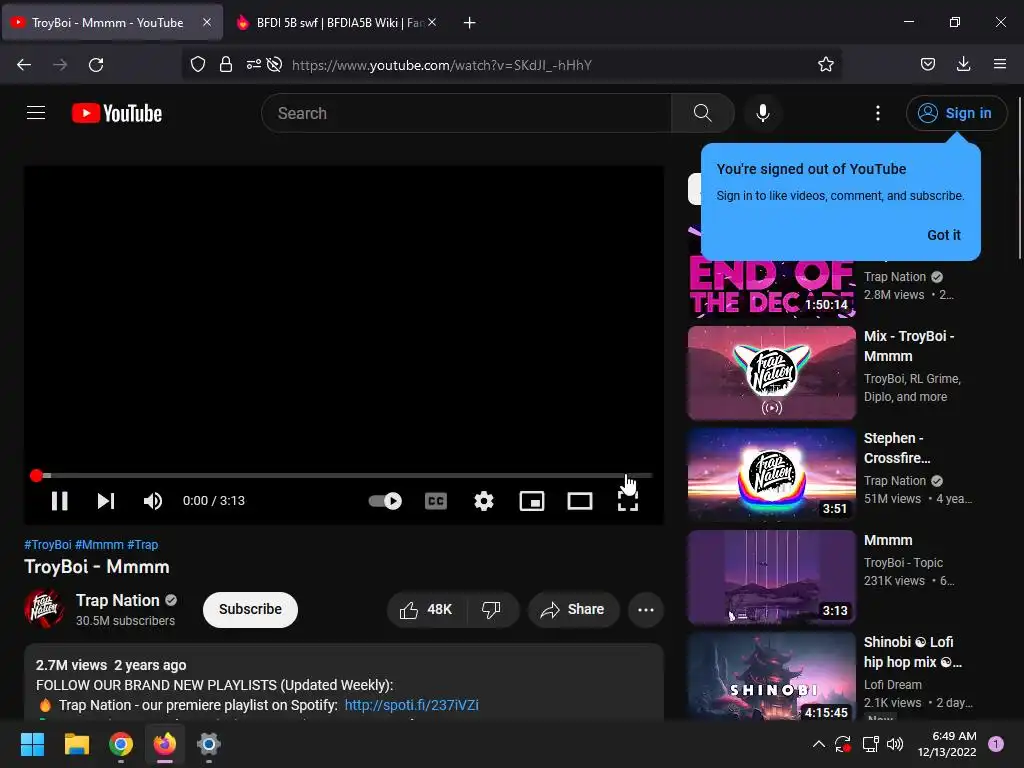Go back to previous page
The height and width of the screenshot is (768, 1024).
24,65
